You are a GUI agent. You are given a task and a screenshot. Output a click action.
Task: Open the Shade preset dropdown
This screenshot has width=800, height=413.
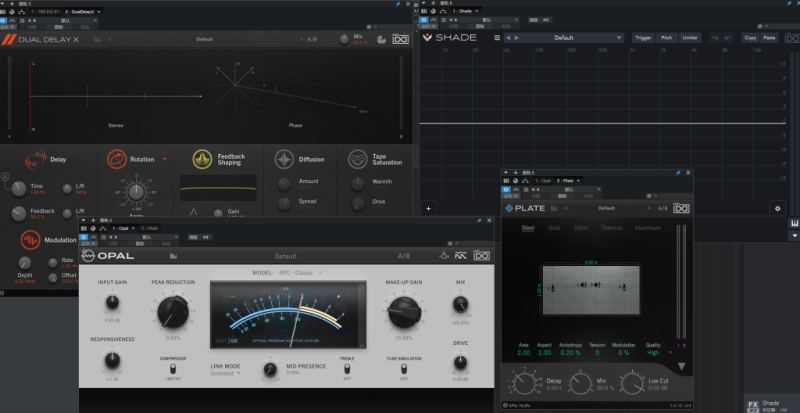click(565, 38)
